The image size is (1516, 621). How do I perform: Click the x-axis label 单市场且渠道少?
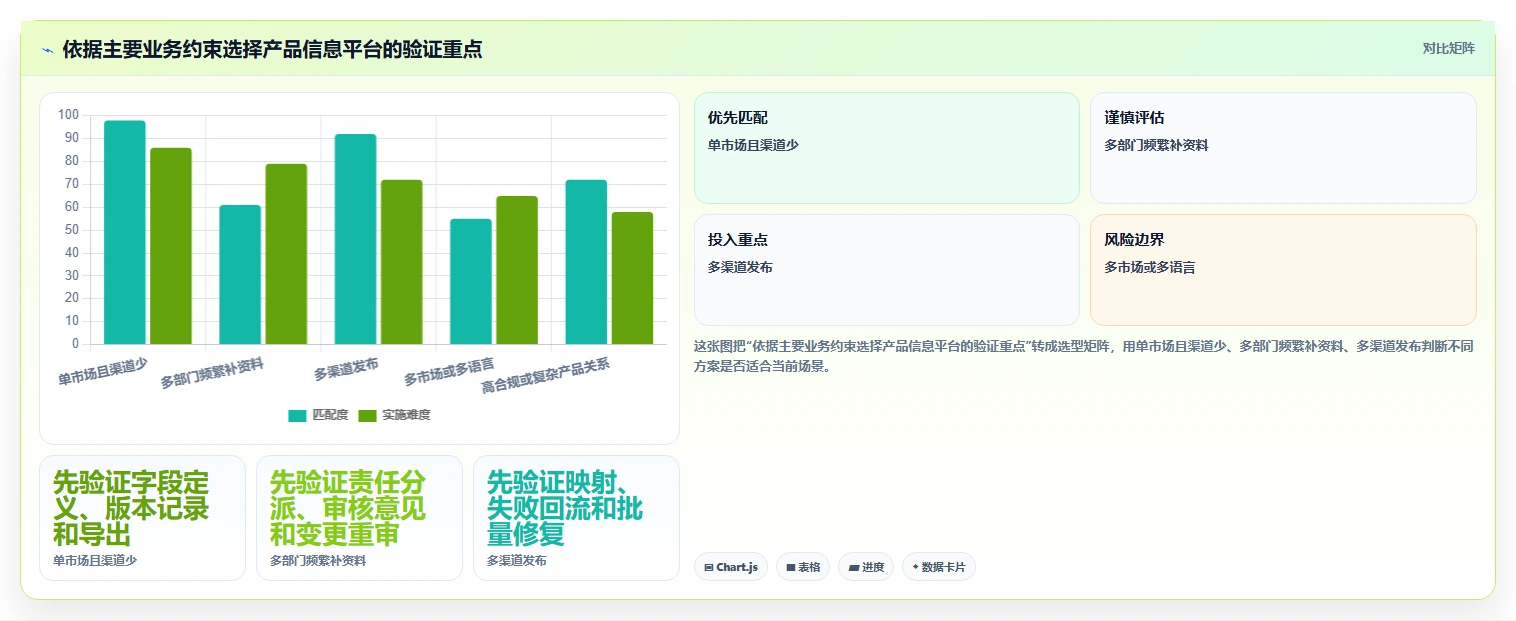coord(102,372)
